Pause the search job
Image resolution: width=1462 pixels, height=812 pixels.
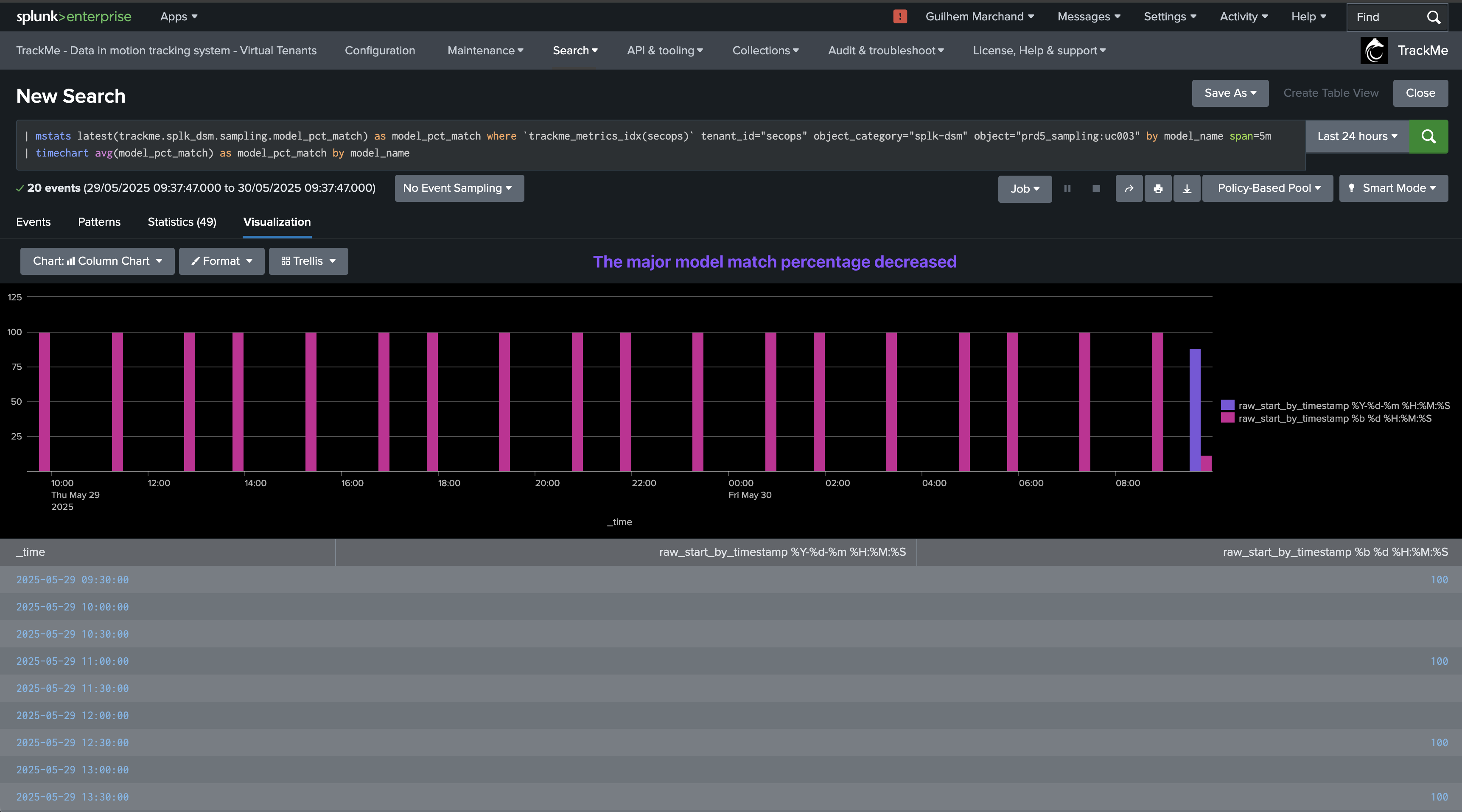[x=1067, y=188]
